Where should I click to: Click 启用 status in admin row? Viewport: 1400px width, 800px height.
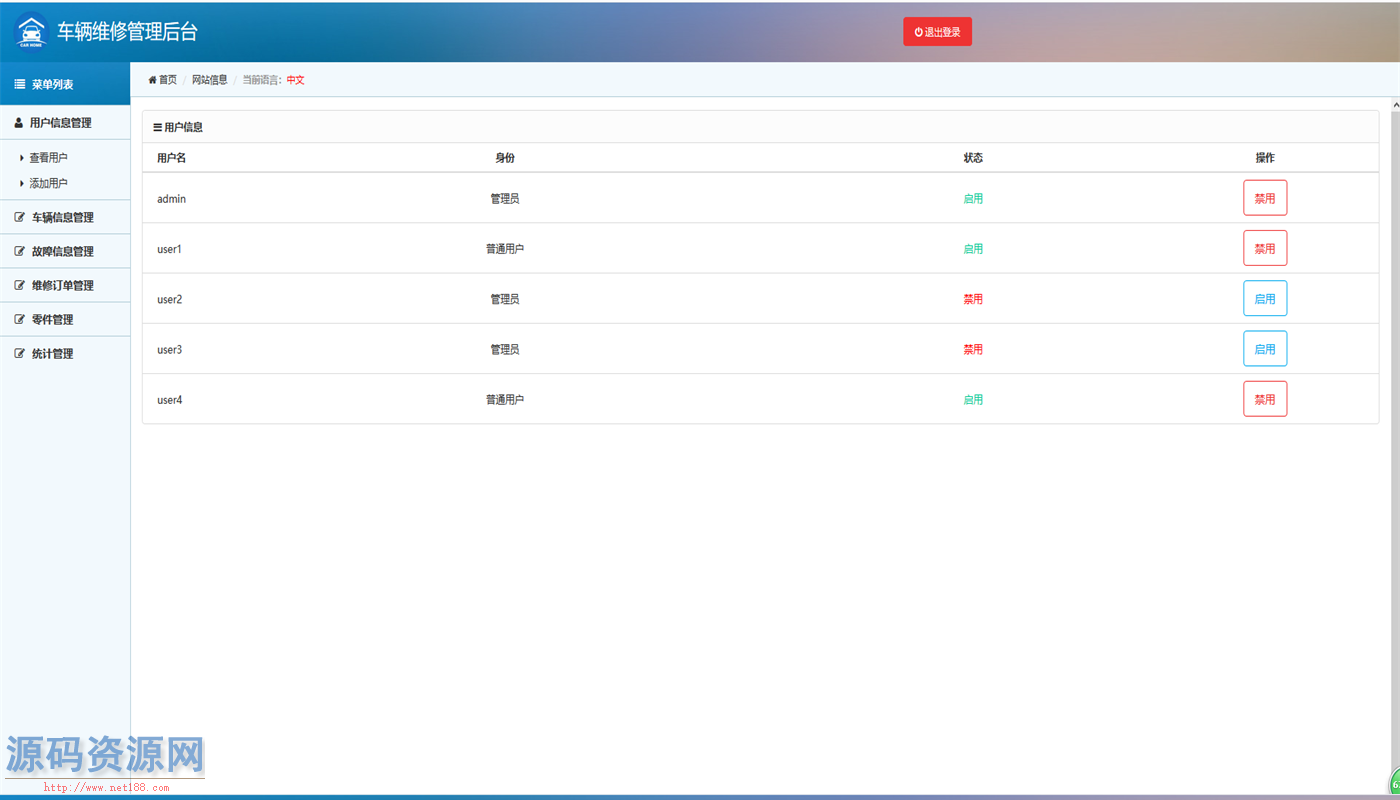tap(973, 199)
